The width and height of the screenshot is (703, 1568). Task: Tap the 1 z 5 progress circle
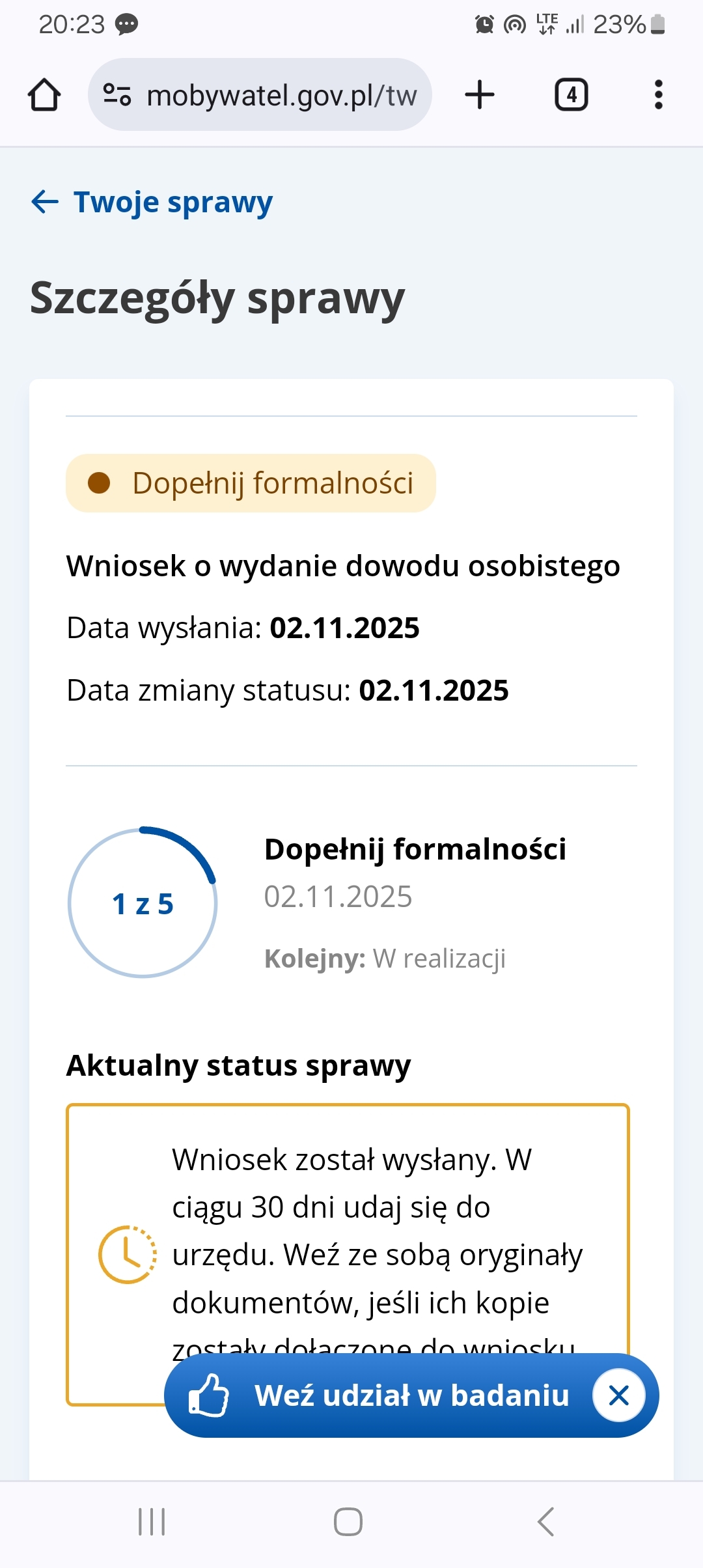tap(143, 903)
